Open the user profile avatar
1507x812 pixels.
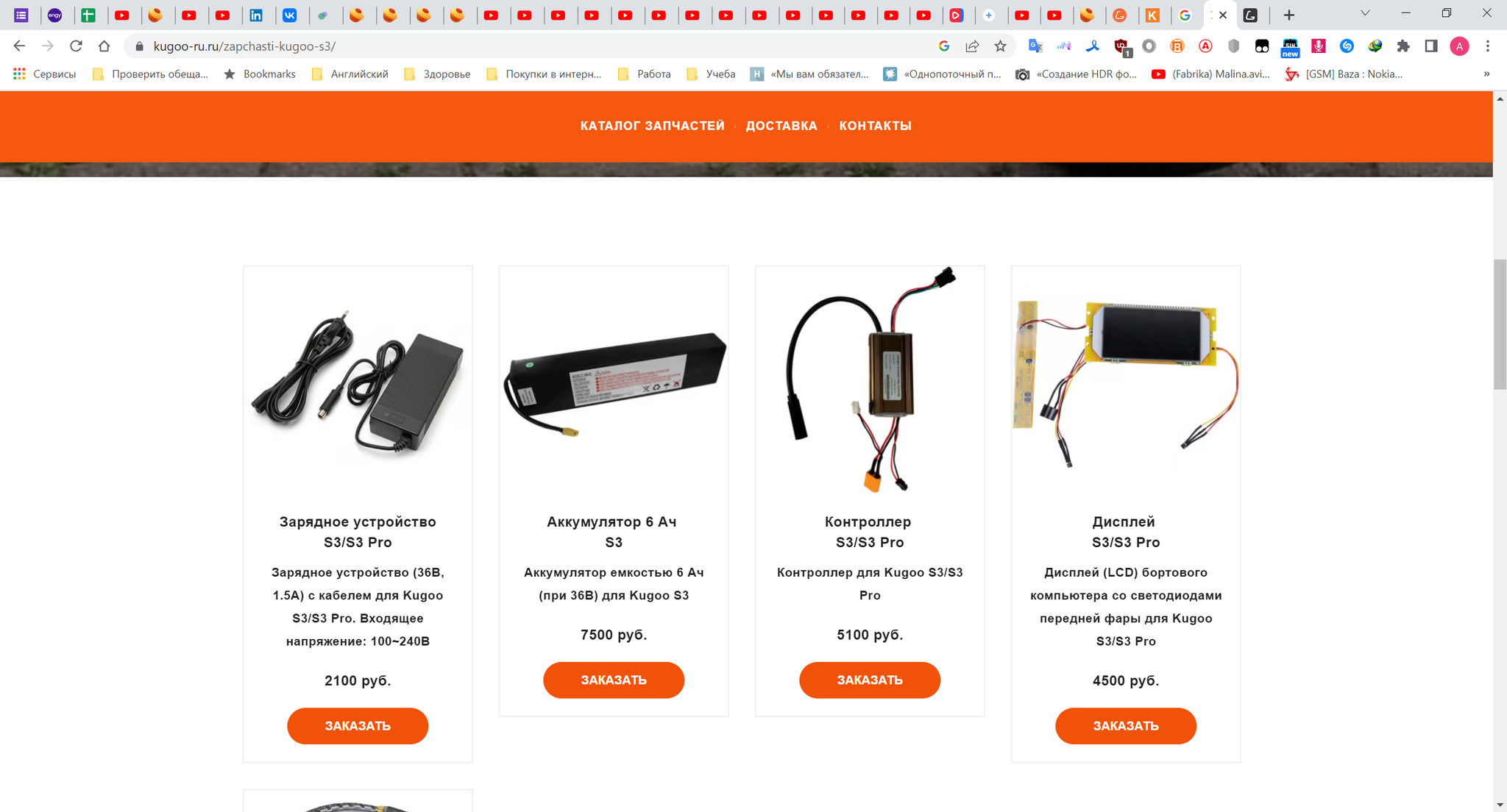[1459, 46]
